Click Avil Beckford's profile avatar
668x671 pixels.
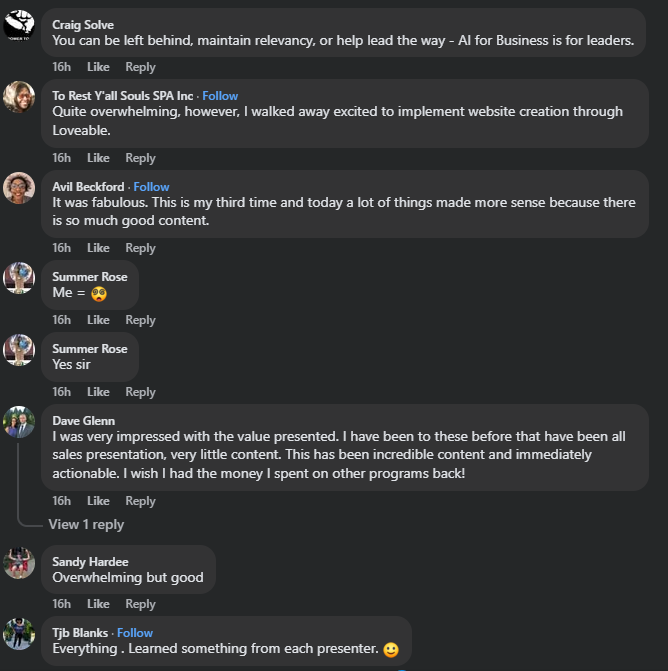pos(19,188)
